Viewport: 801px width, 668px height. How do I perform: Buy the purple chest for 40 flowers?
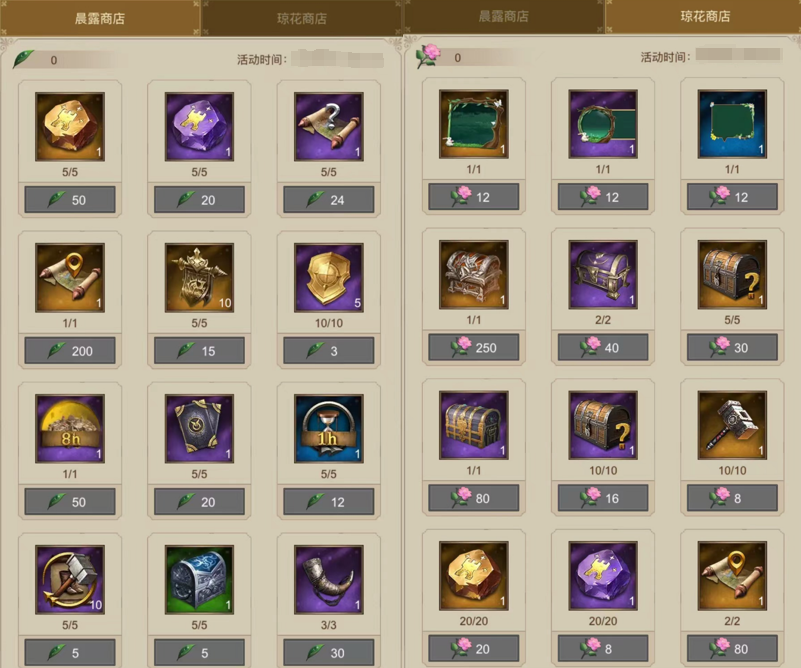coord(603,348)
